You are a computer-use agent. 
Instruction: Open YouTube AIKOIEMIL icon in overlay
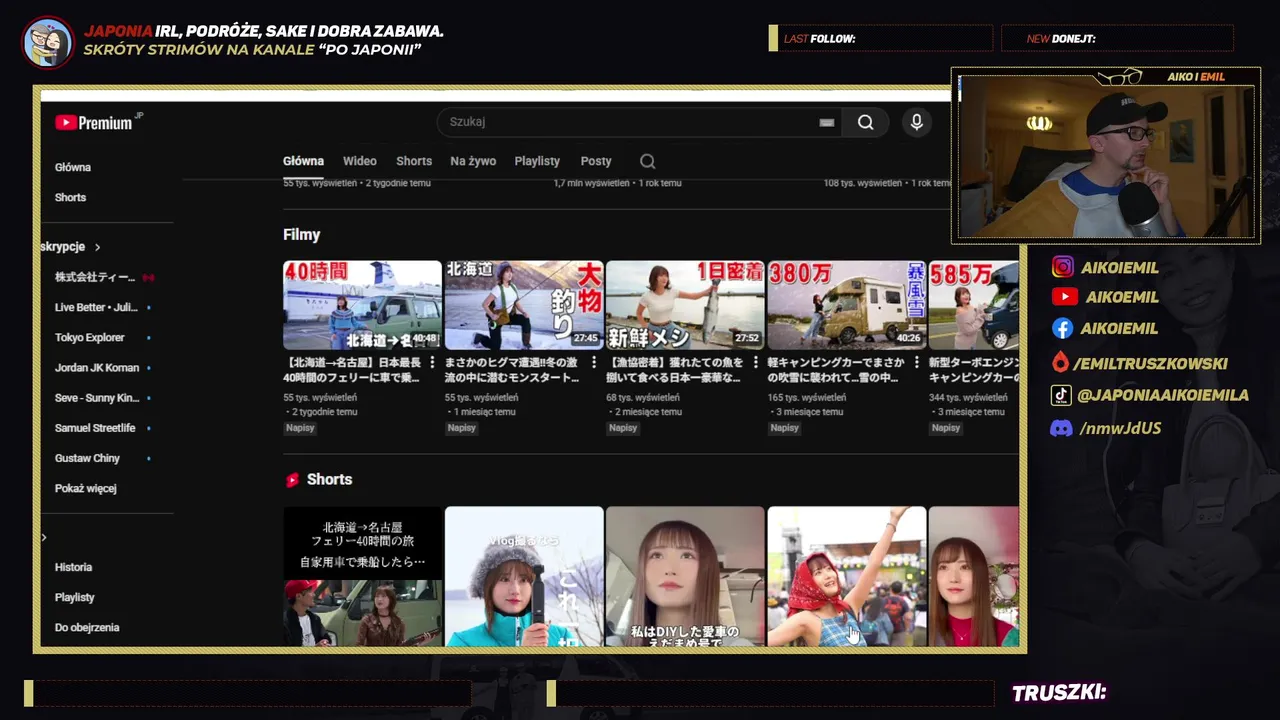(1064, 297)
